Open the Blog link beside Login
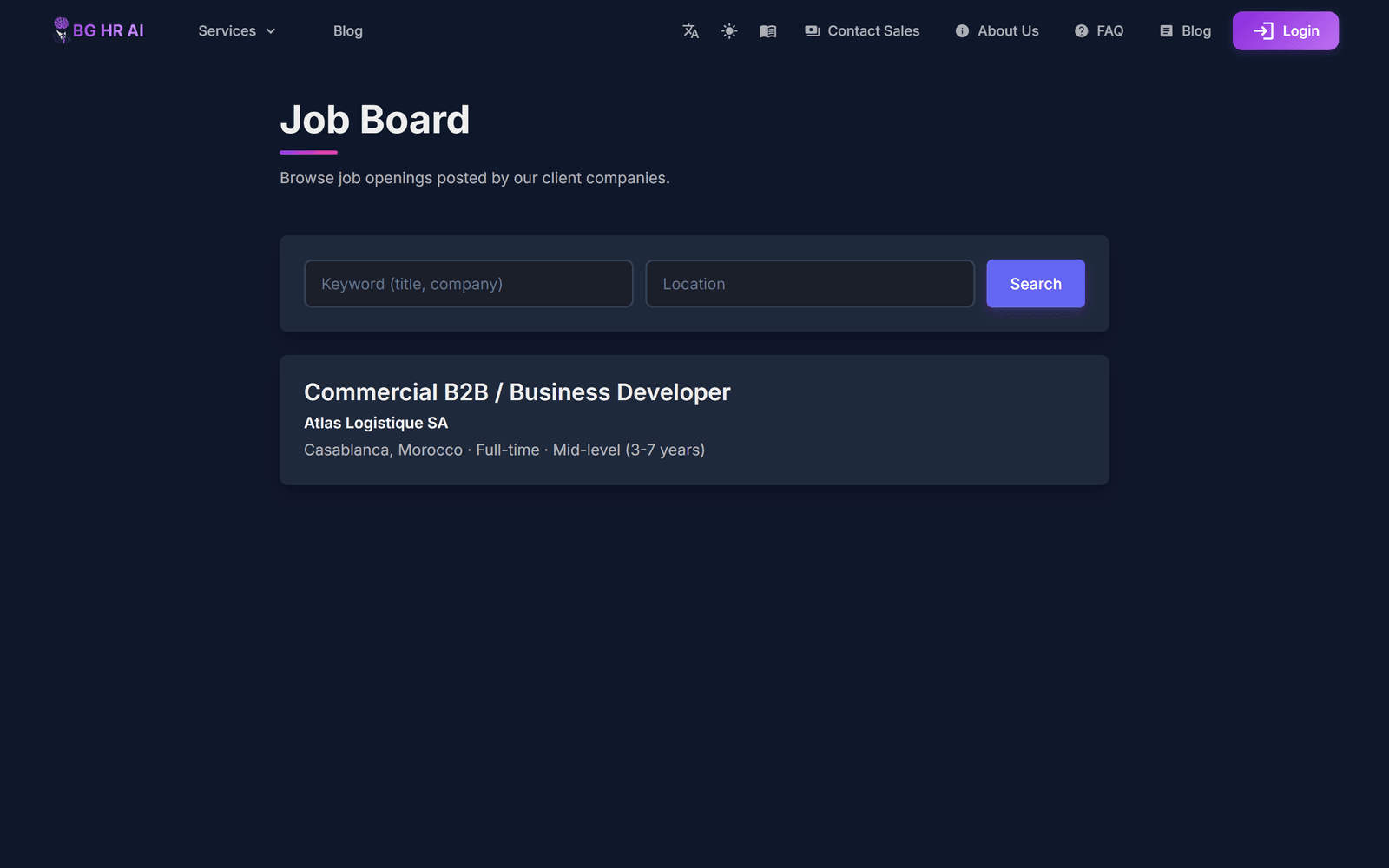1389x868 pixels. pyautogui.click(x=1185, y=30)
